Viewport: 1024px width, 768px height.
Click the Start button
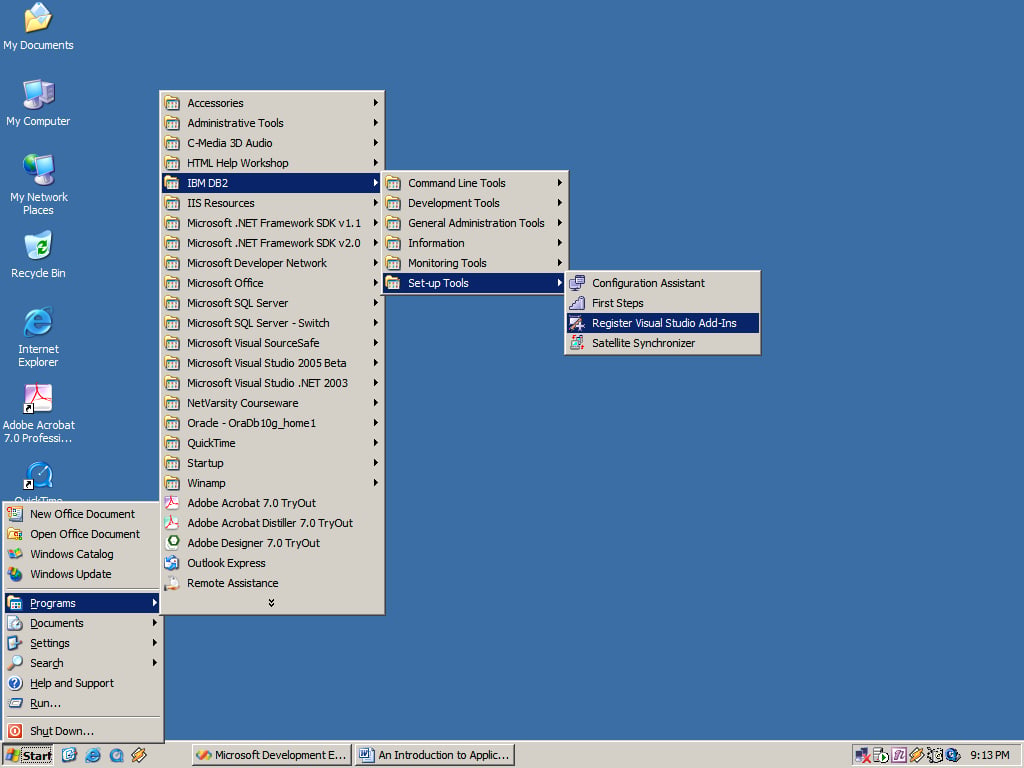[x=29, y=756]
